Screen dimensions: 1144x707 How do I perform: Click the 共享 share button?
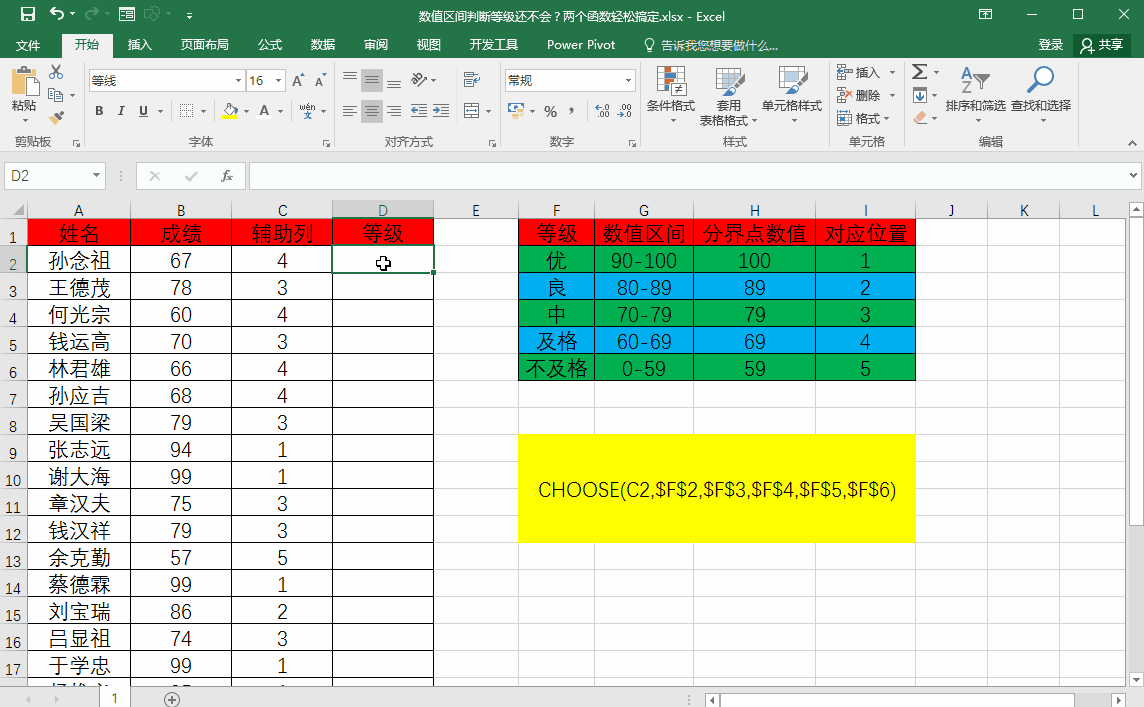point(1102,45)
